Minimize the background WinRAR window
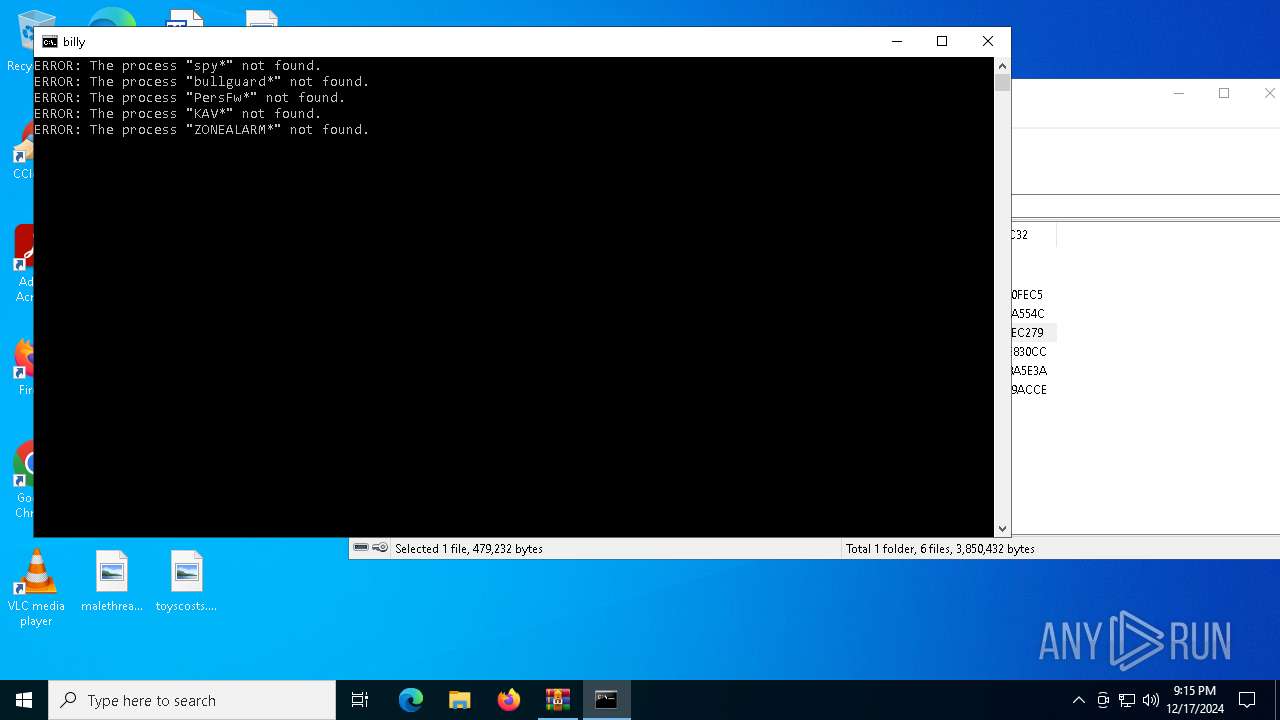The image size is (1280, 720). pos(1178,93)
